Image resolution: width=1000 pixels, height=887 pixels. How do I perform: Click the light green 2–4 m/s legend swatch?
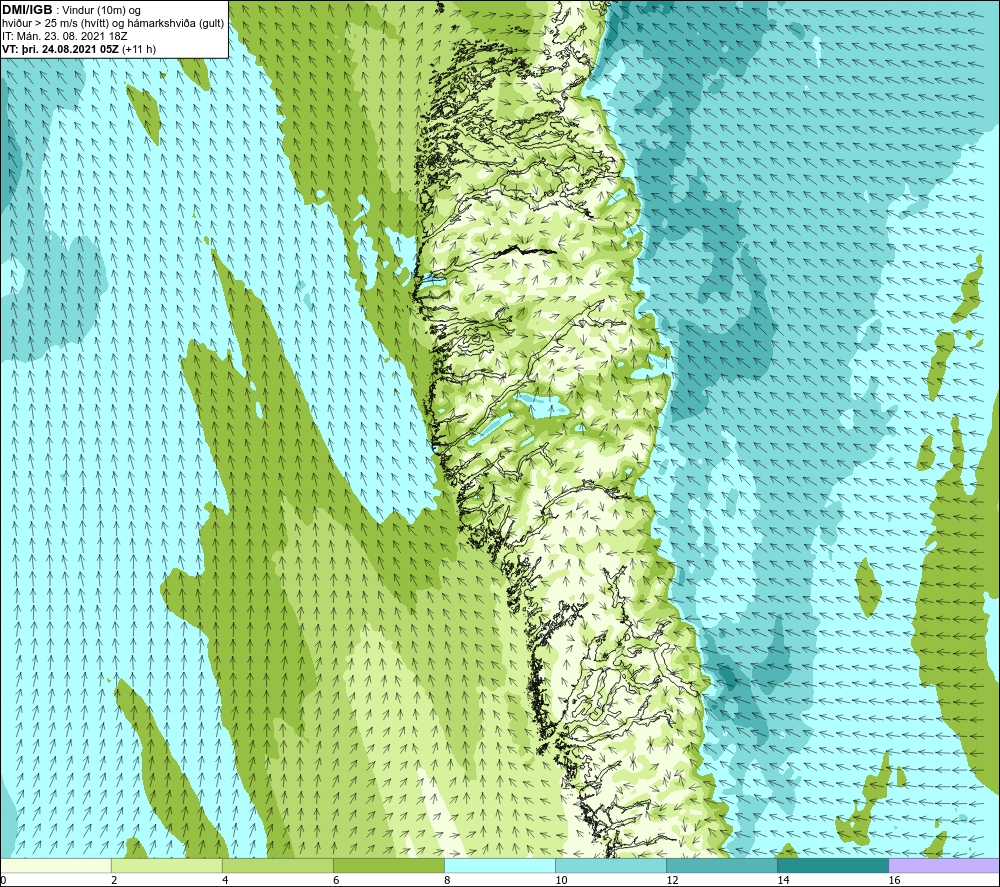click(x=166, y=865)
